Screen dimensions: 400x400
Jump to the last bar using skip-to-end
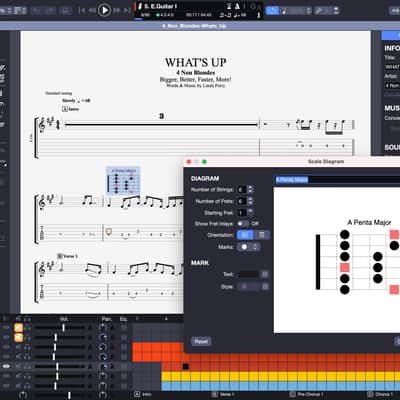click(127, 10)
